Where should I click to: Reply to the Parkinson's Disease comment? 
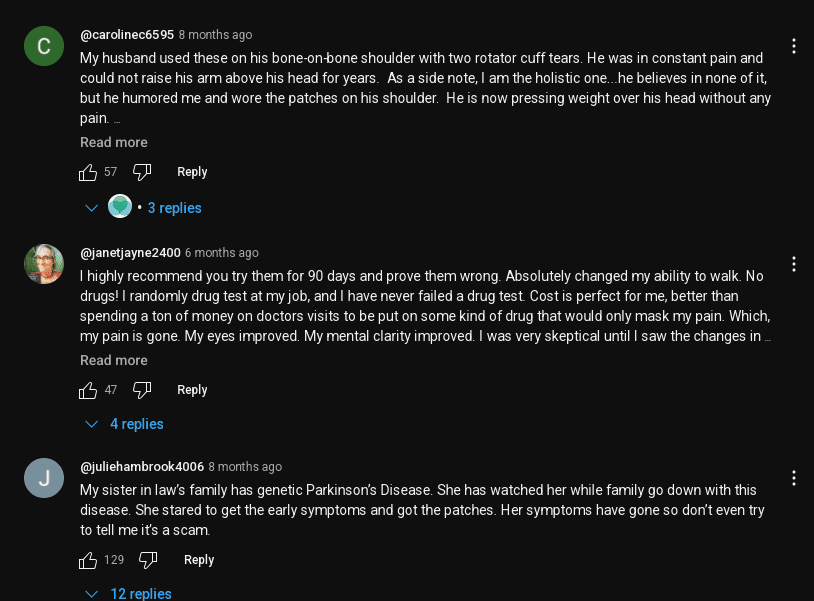[x=199, y=560]
